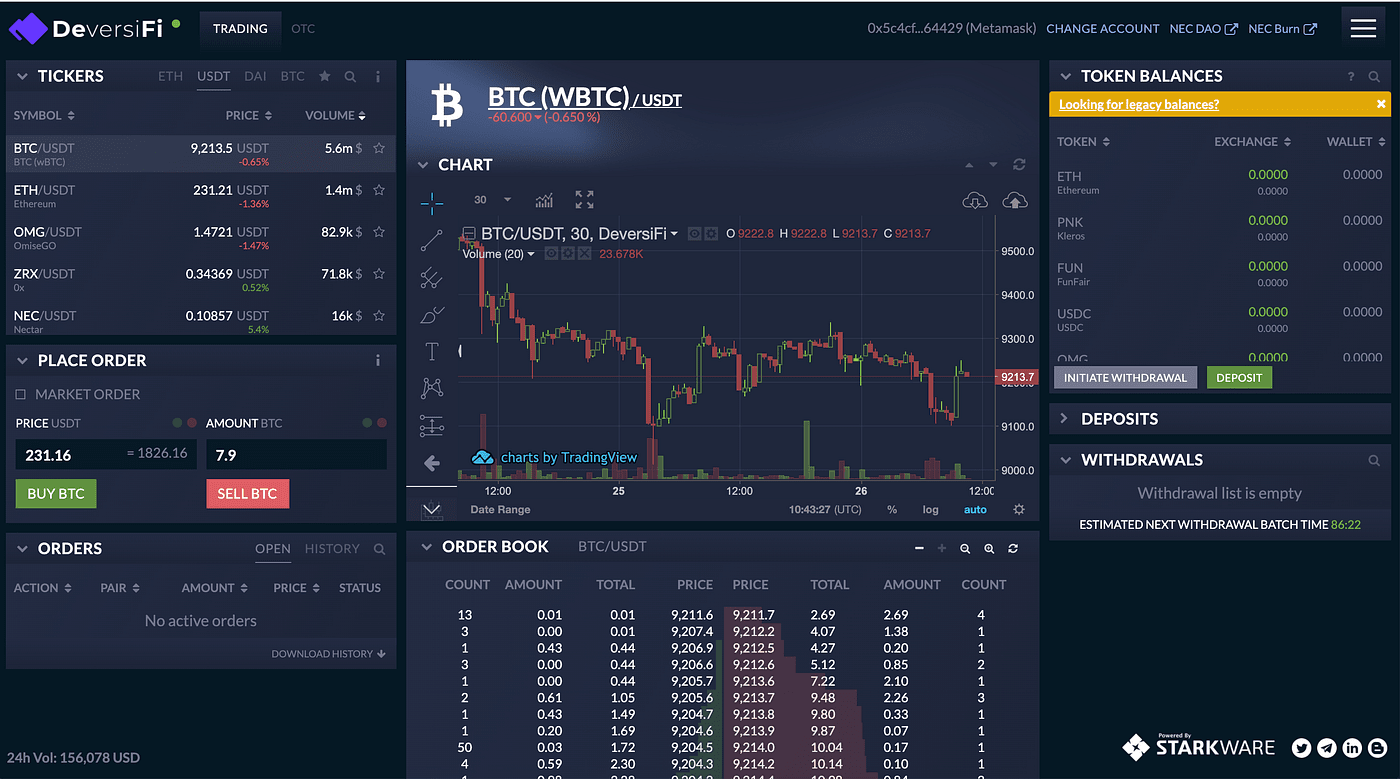Open the Token Balances help question mark
Viewport: 1400px width, 779px height.
click(1350, 76)
